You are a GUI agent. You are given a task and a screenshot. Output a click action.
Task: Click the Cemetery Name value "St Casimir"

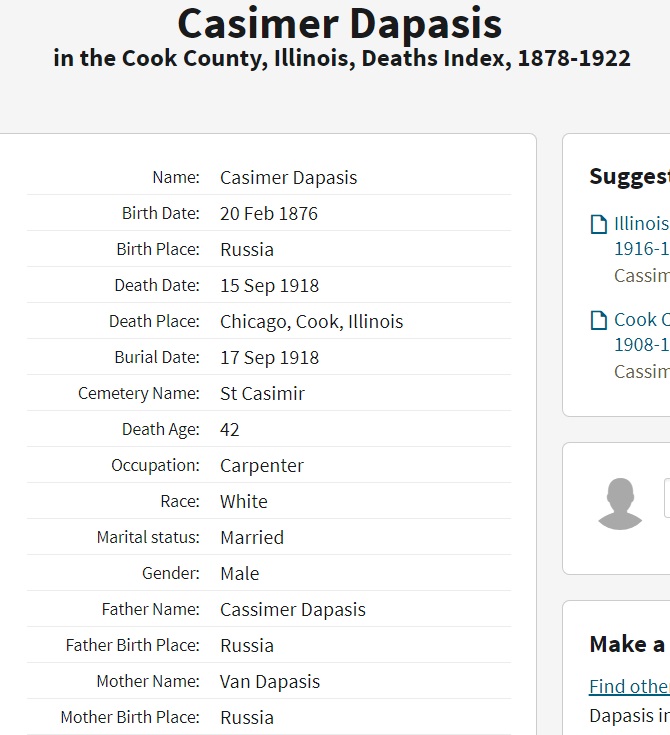point(262,394)
